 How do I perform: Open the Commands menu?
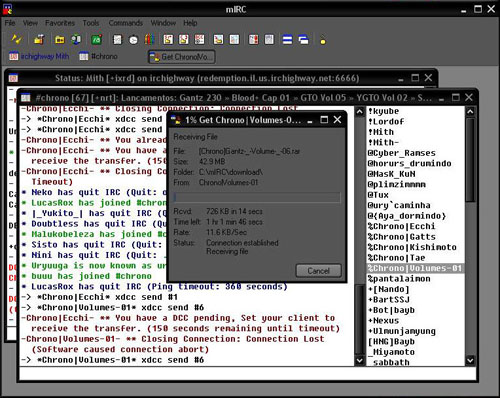126,23
